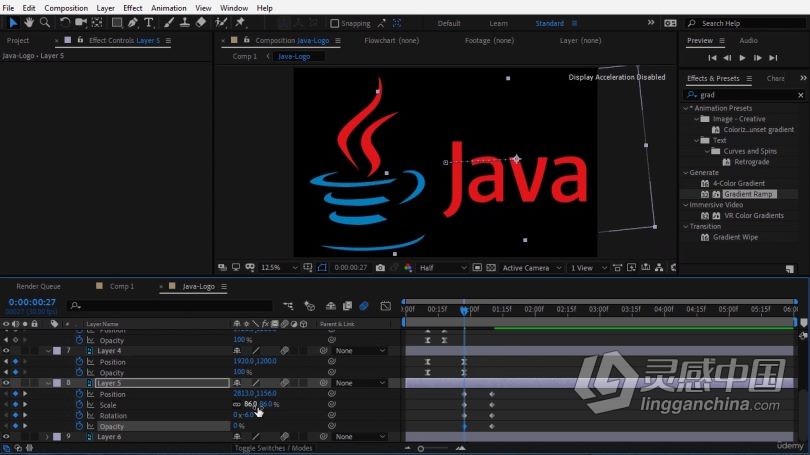This screenshot has width=810, height=455.
Task: Take a snapshot with the camera icon
Action: pyautogui.click(x=380, y=268)
